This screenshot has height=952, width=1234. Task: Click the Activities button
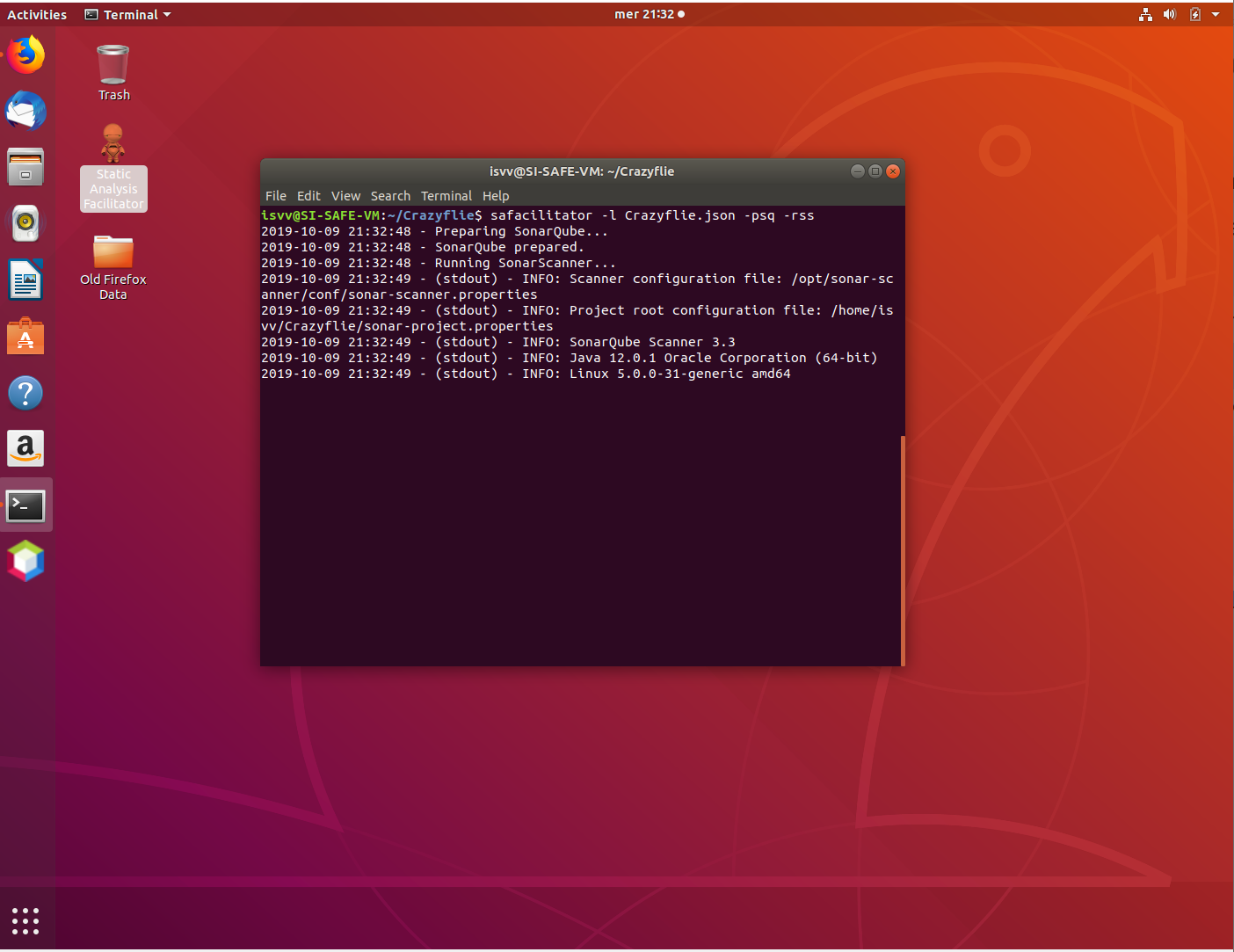37,15
